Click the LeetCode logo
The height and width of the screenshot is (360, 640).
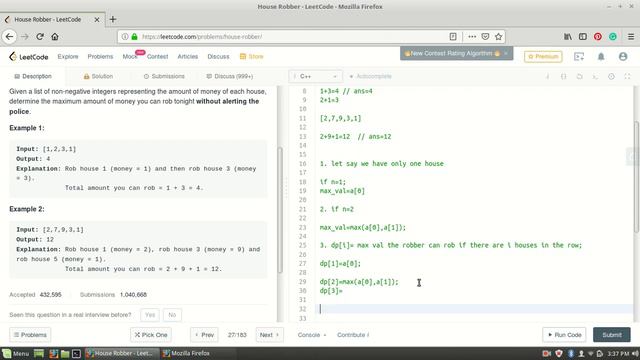click(29, 57)
